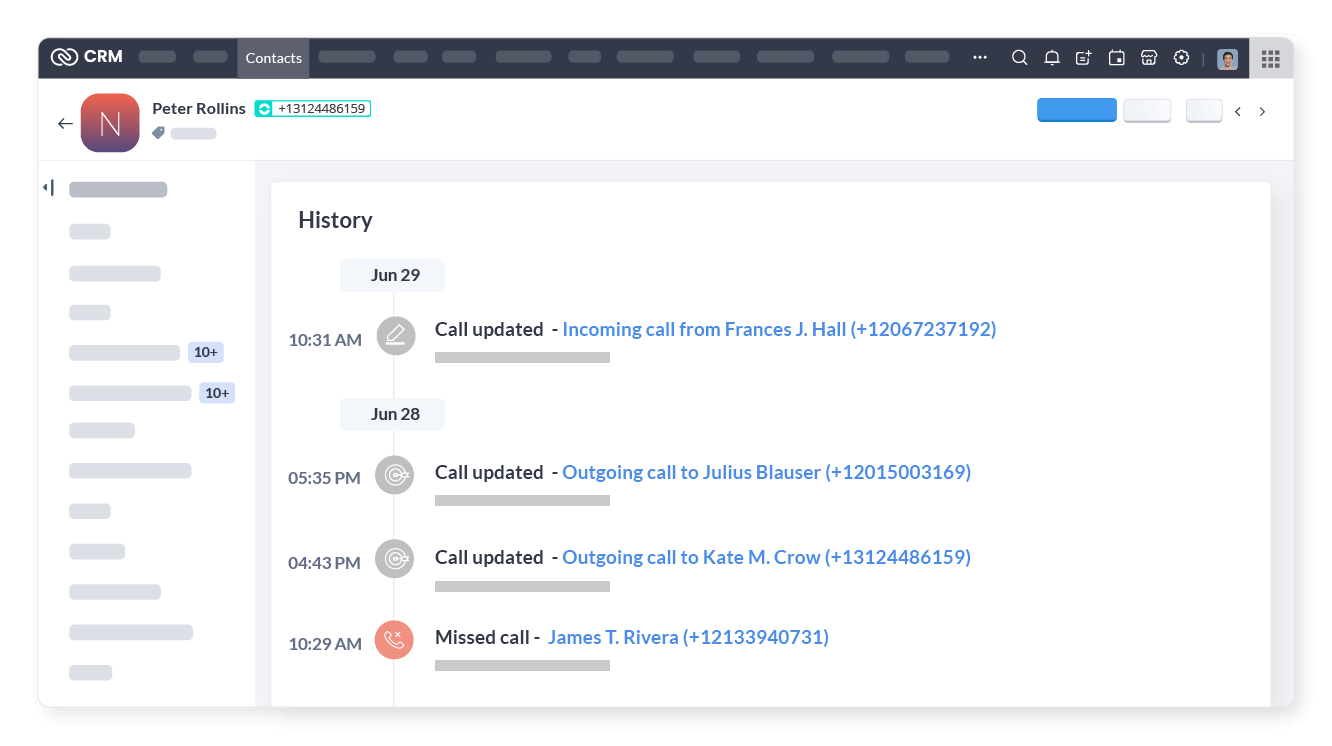The height and width of the screenshot is (746, 1332).
Task: Expand more modules with the ellipsis
Action: [979, 58]
